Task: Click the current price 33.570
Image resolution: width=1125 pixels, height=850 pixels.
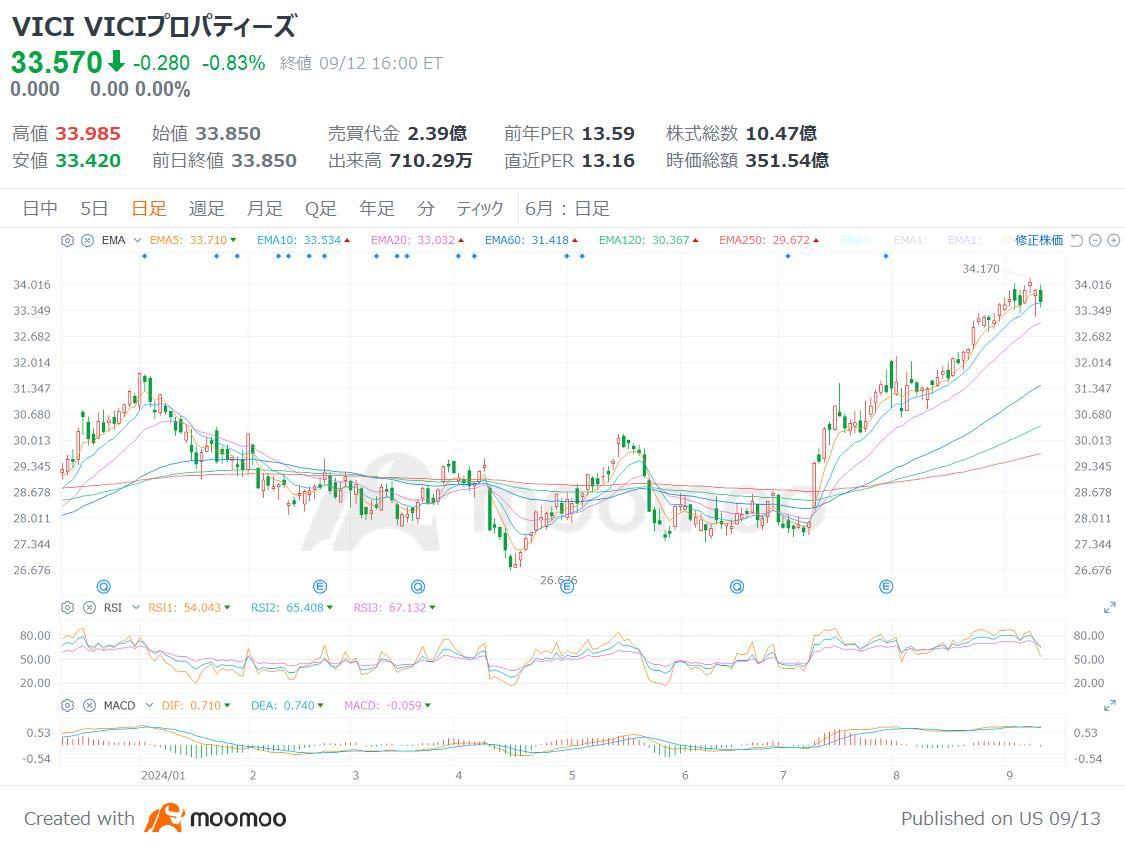Action: (x=57, y=62)
